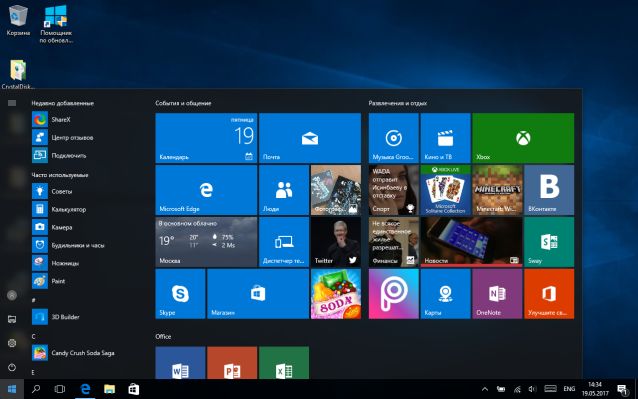Open the Почта mail tile
Viewport: 638px width, 399px height.
point(310,138)
